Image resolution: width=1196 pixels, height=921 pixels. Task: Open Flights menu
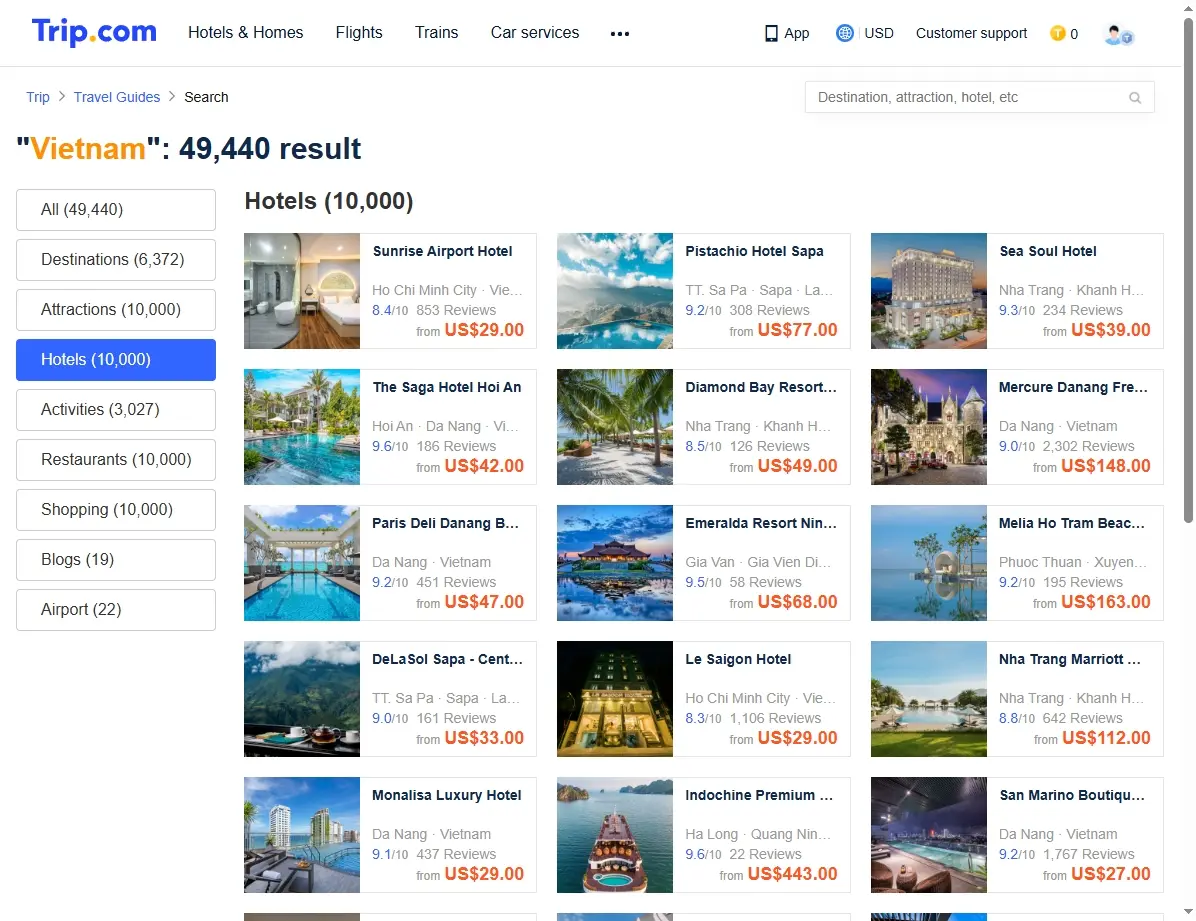358,33
